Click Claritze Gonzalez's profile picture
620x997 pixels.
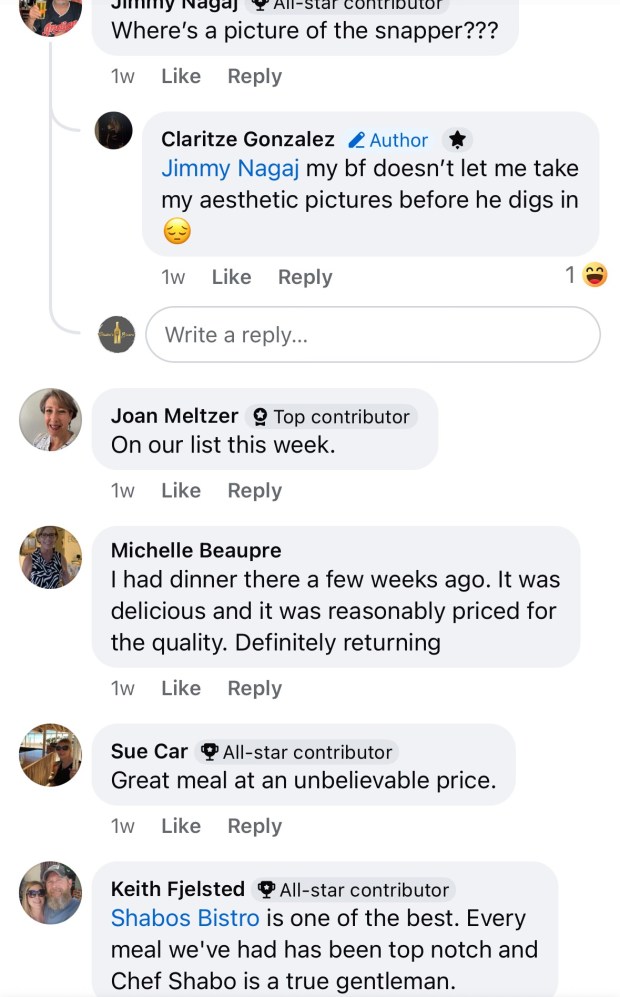(113, 130)
